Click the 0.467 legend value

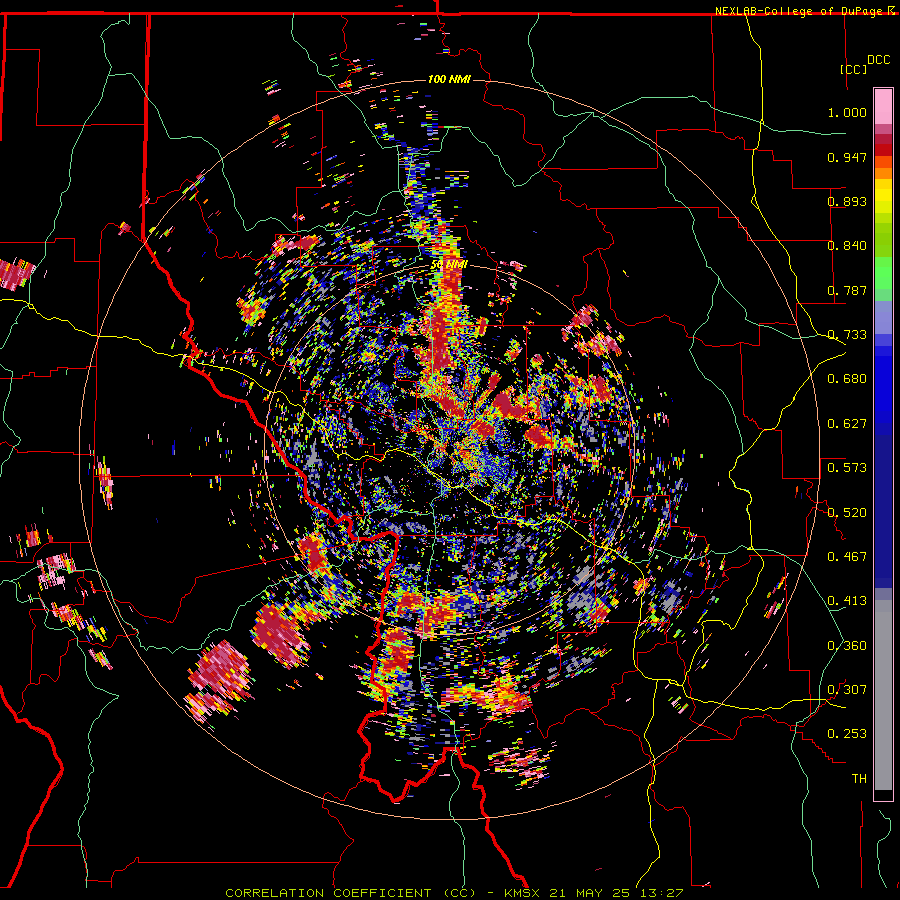(x=847, y=557)
